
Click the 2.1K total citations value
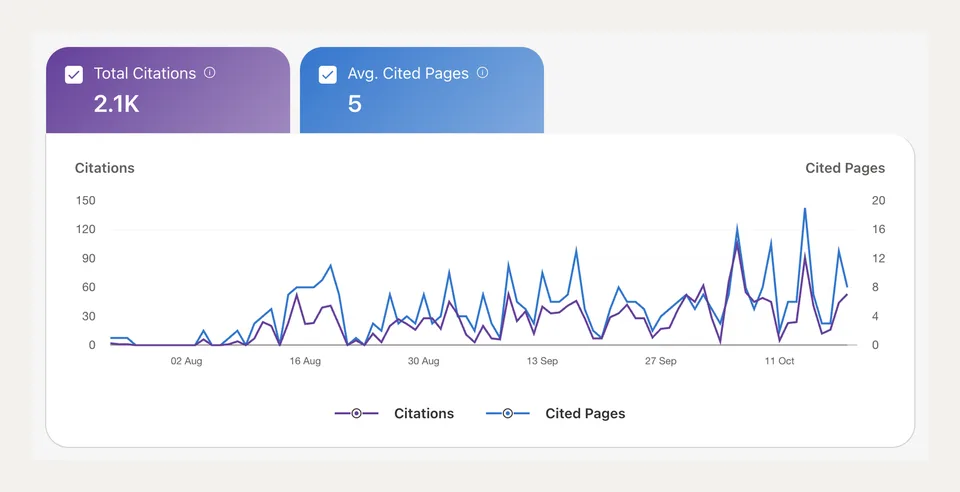coord(116,104)
